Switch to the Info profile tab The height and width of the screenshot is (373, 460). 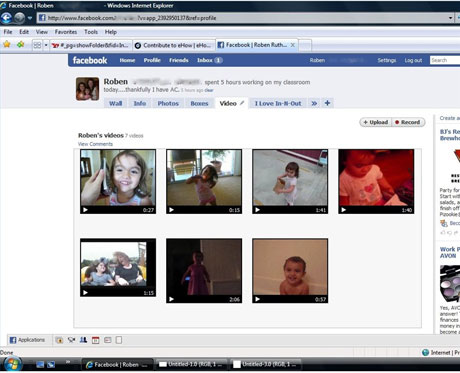[140, 103]
